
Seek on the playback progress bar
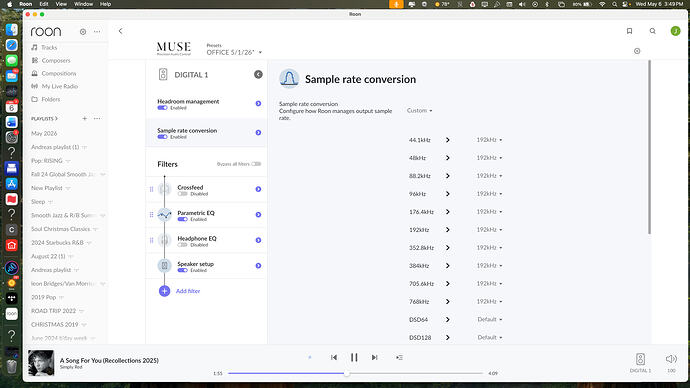355,373
